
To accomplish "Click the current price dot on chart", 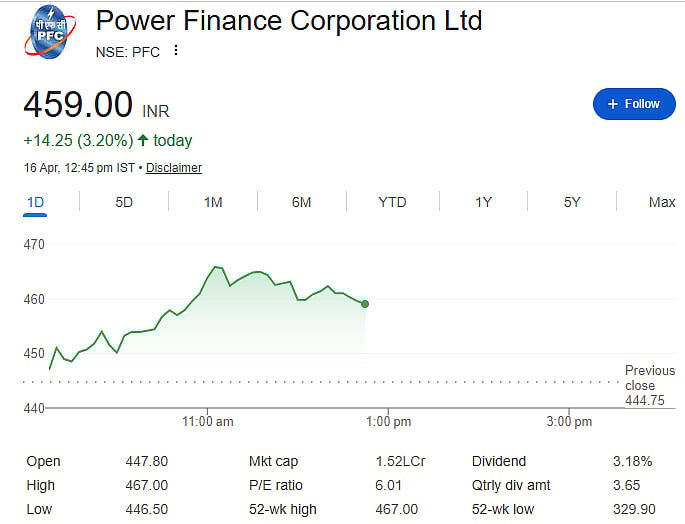I will point(365,304).
